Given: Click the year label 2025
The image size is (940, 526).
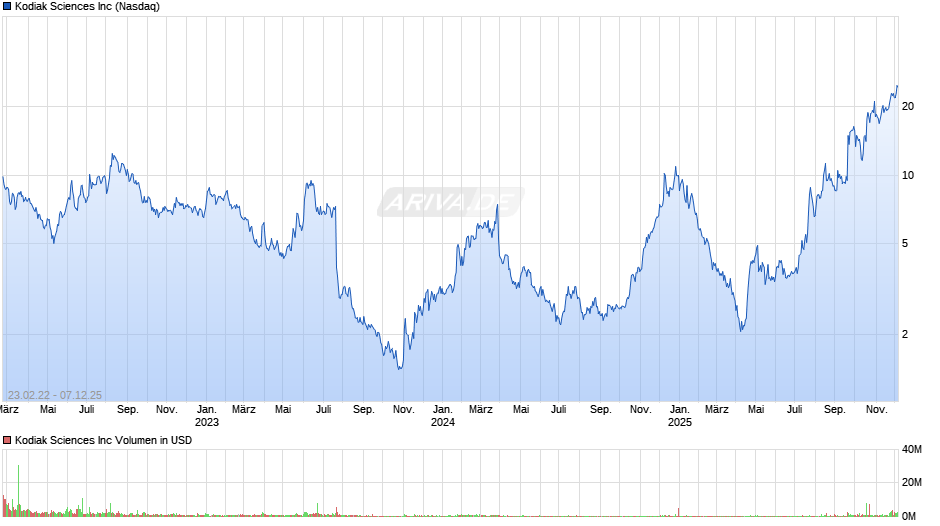Looking at the screenshot, I should [679, 422].
